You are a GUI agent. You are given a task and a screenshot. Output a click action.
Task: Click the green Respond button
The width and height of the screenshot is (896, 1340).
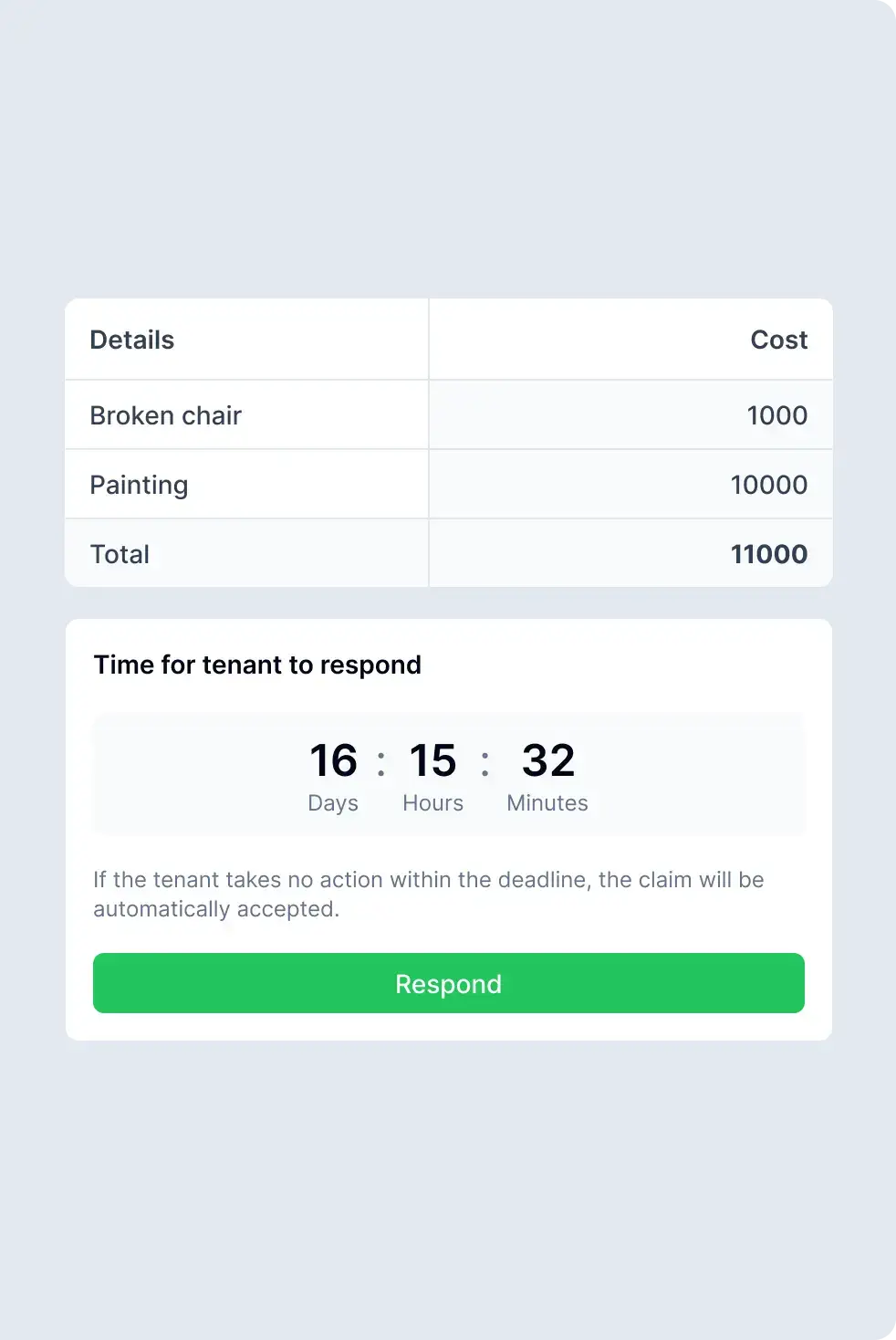pyautogui.click(x=448, y=983)
